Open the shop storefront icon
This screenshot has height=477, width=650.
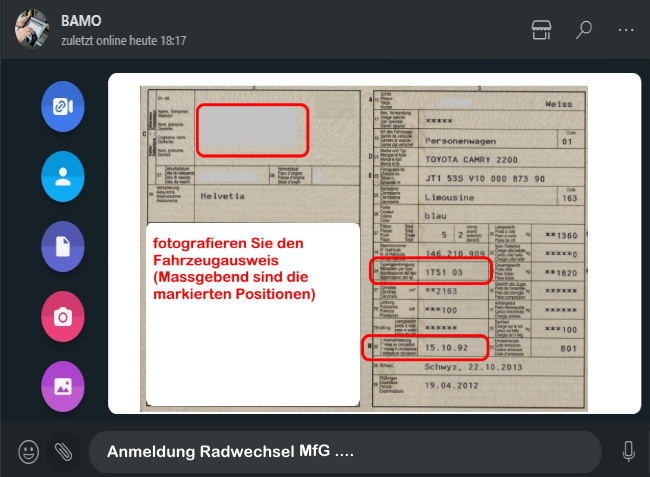point(541,30)
